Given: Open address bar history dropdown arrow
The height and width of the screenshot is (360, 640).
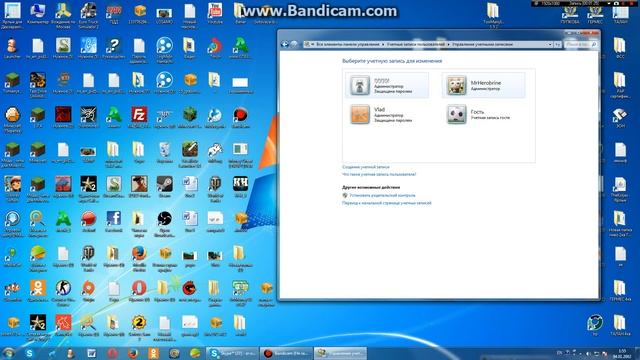Looking at the screenshot, I should point(550,44).
